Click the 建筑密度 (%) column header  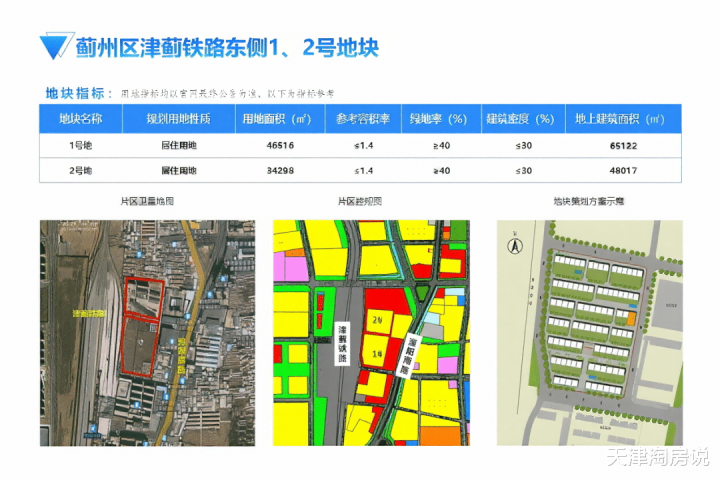(x=523, y=119)
